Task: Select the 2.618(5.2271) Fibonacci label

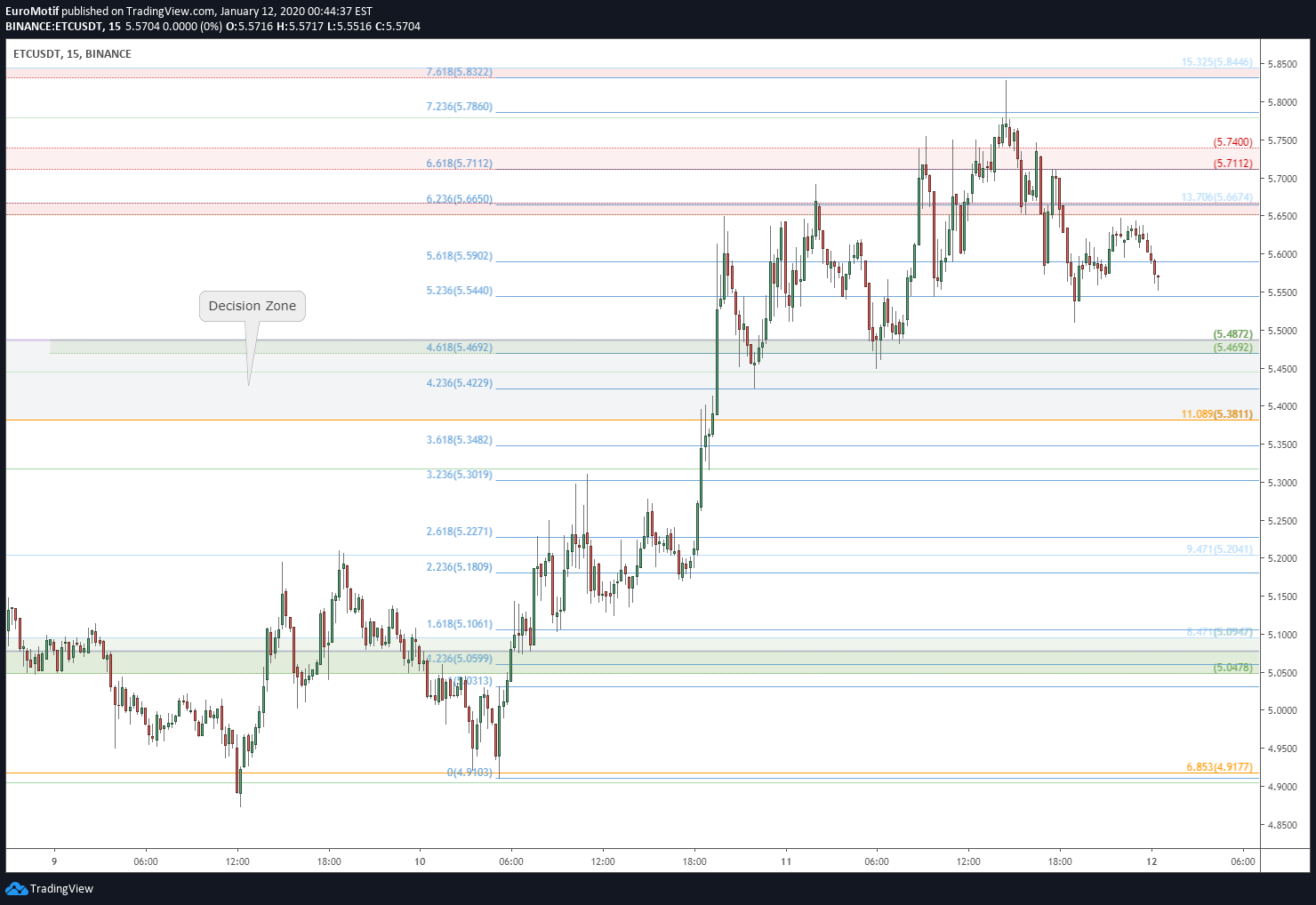Action: click(x=460, y=532)
